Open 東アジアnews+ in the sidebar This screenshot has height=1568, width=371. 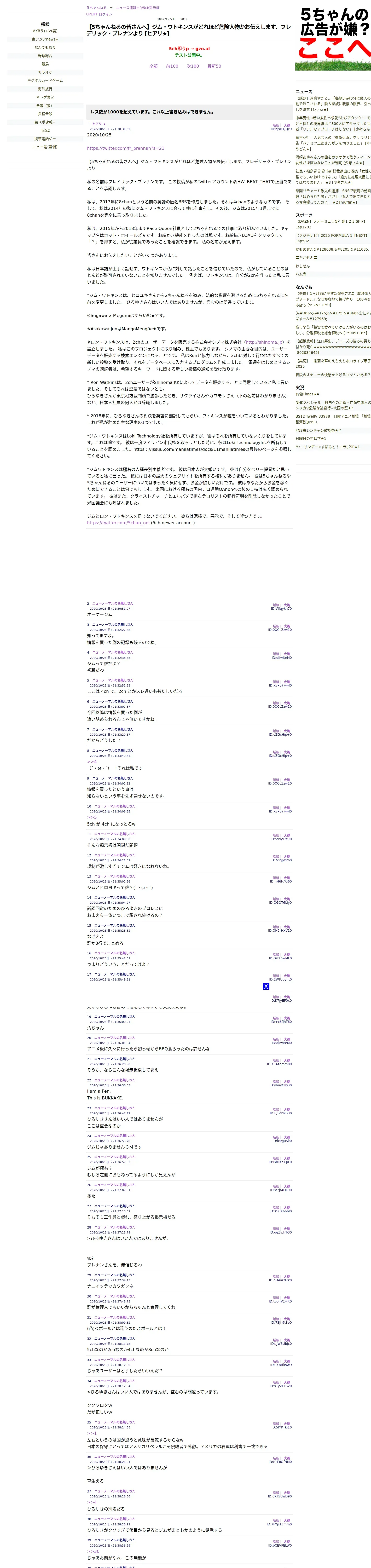pyautogui.click(x=45, y=39)
